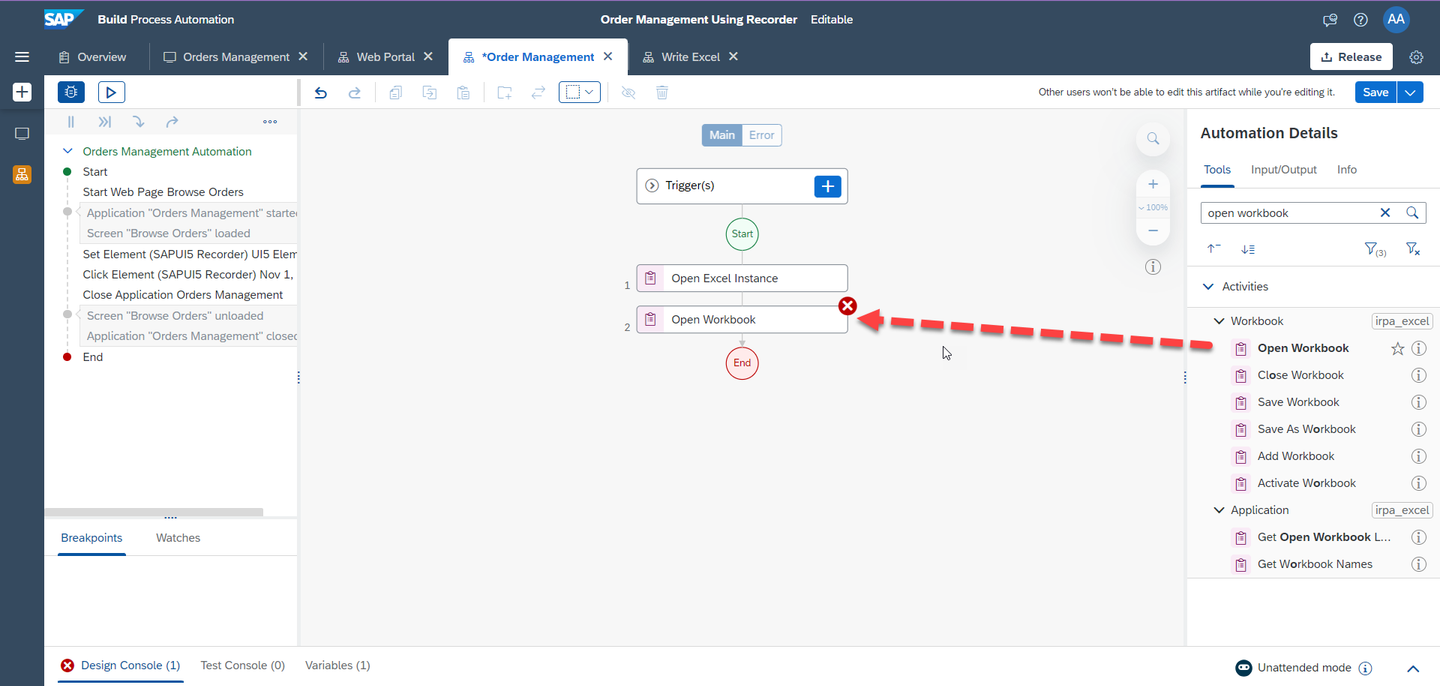Open the project settings gear icon
This screenshot has height=686, width=1440.
[x=1416, y=57]
